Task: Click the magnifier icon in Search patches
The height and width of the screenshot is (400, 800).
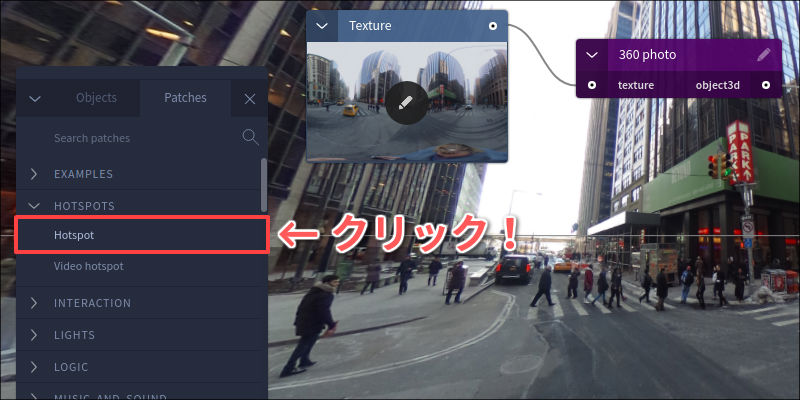Action: pos(250,137)
